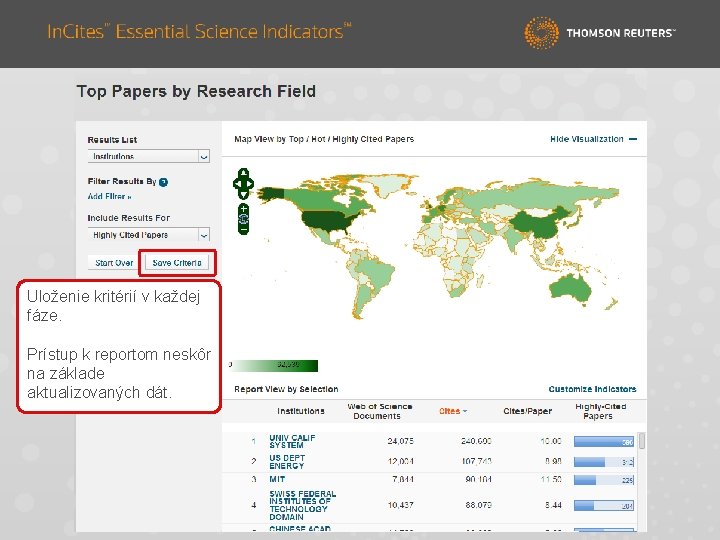Zoom in on the map with plus
Image resolution: width=720 pixels, height=540 pixels.
click(244, 209)
